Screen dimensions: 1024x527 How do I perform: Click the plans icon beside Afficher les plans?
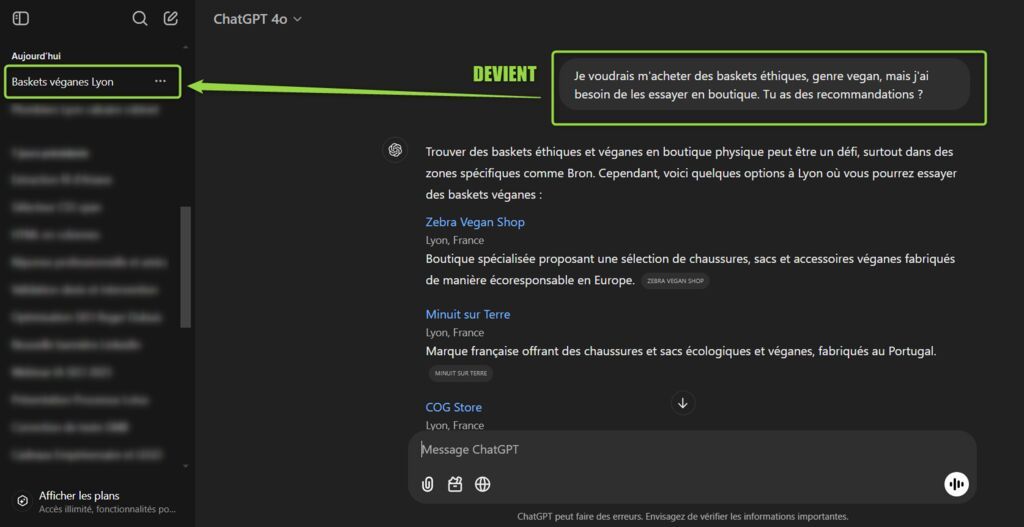23,501
